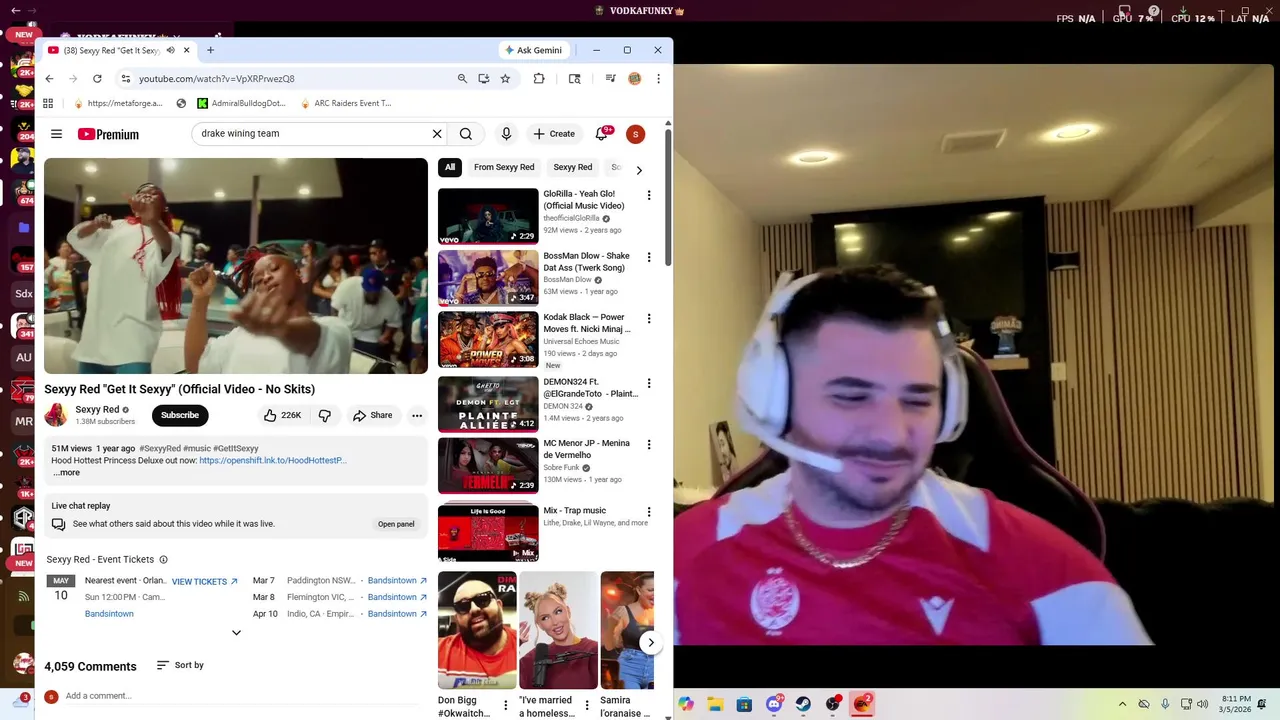Screen dimensions: 1280x720
Task: Open a new Chrome tab
Action: tap(210, 50)
